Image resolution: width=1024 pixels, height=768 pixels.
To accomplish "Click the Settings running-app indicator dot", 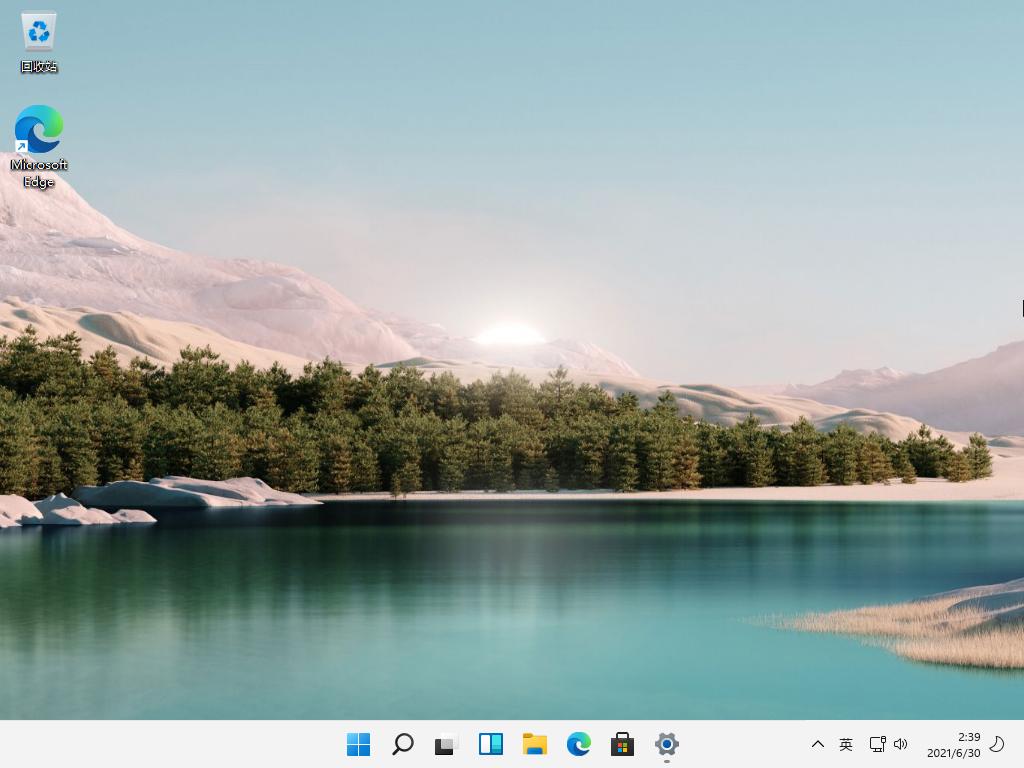I will pyautogui.click(x=665, y=761).
